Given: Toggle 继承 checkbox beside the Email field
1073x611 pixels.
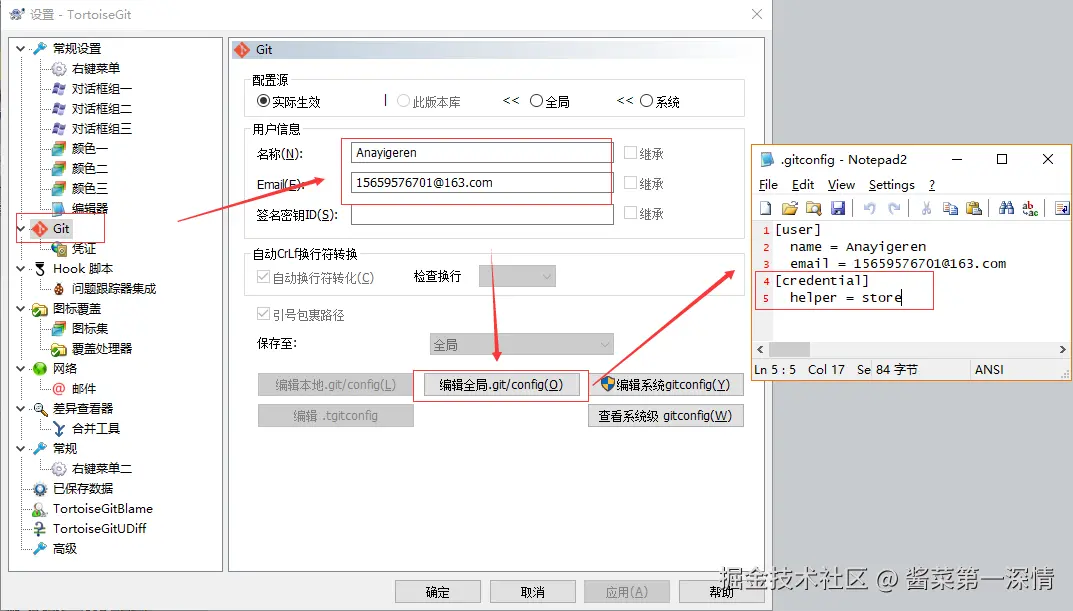Looking at the screenshot, I should coord(630,183).
